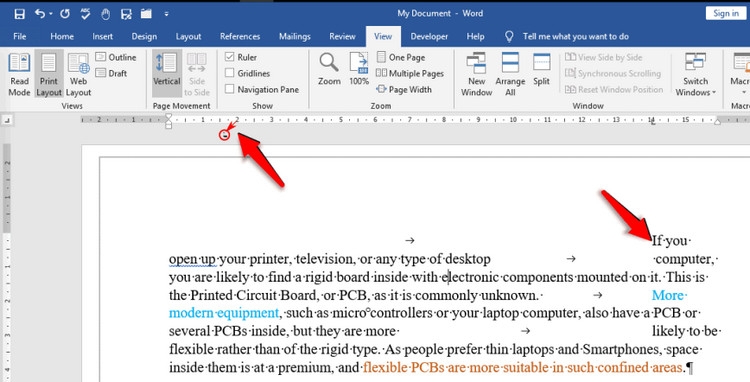
Task: Switch to the Insert tab
Action: coord(103,36)
